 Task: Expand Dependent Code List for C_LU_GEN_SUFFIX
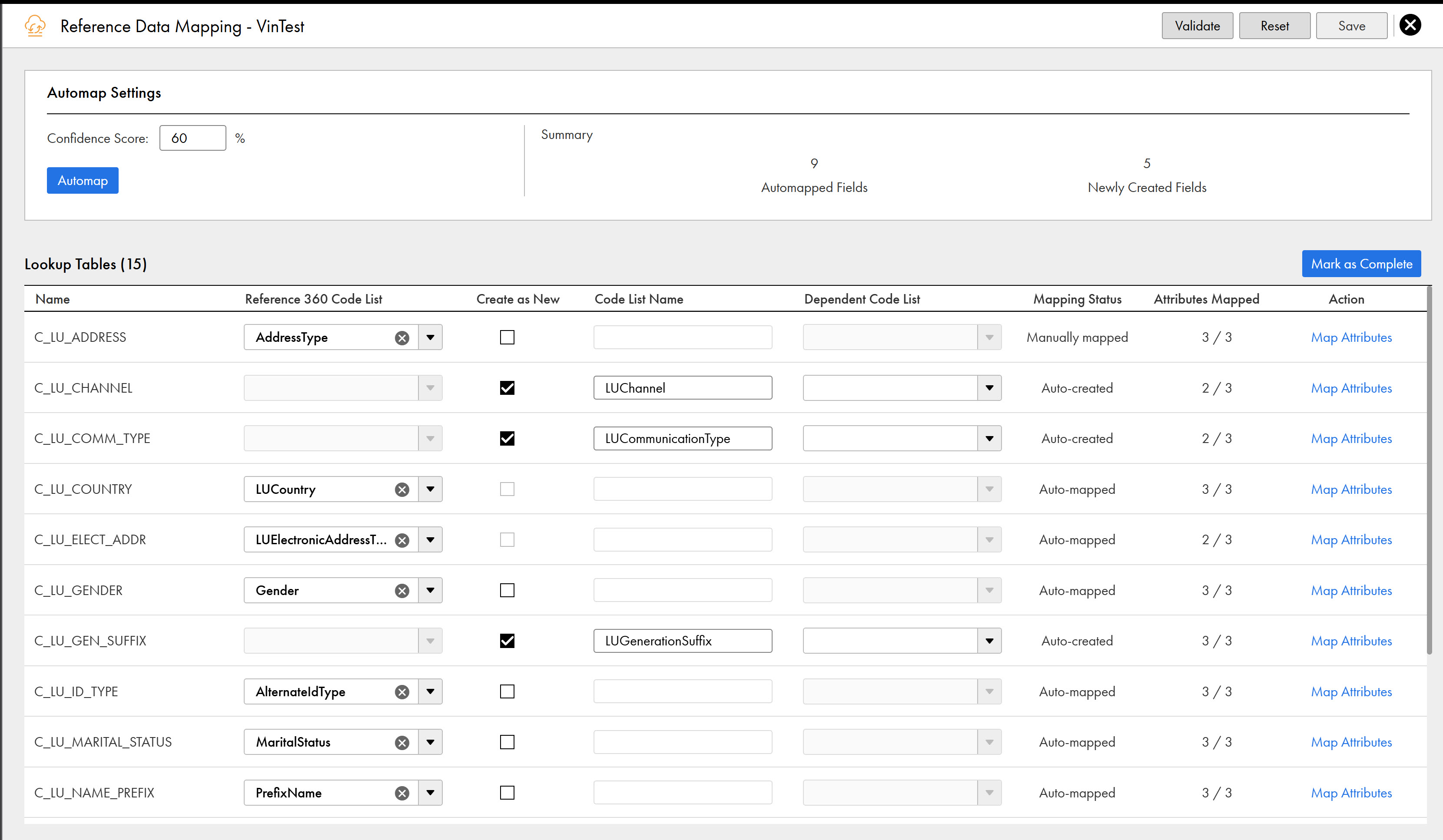click(989, 641)
